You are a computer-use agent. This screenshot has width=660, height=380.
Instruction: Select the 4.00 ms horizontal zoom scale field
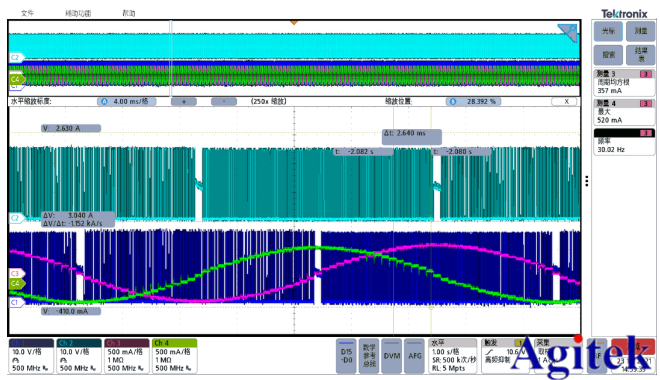click(127, 101)
